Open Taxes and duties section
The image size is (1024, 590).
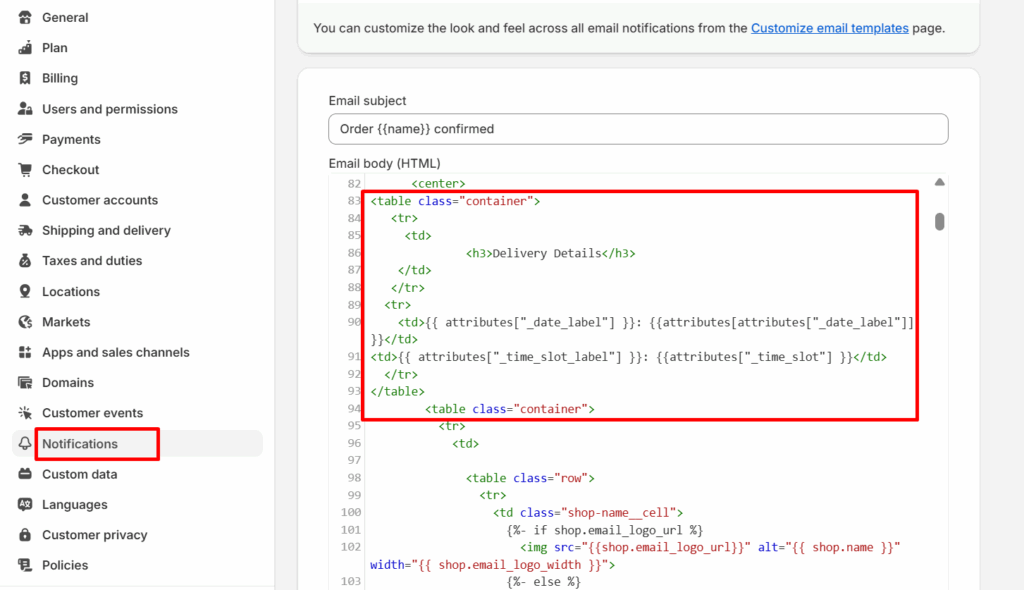92,261
